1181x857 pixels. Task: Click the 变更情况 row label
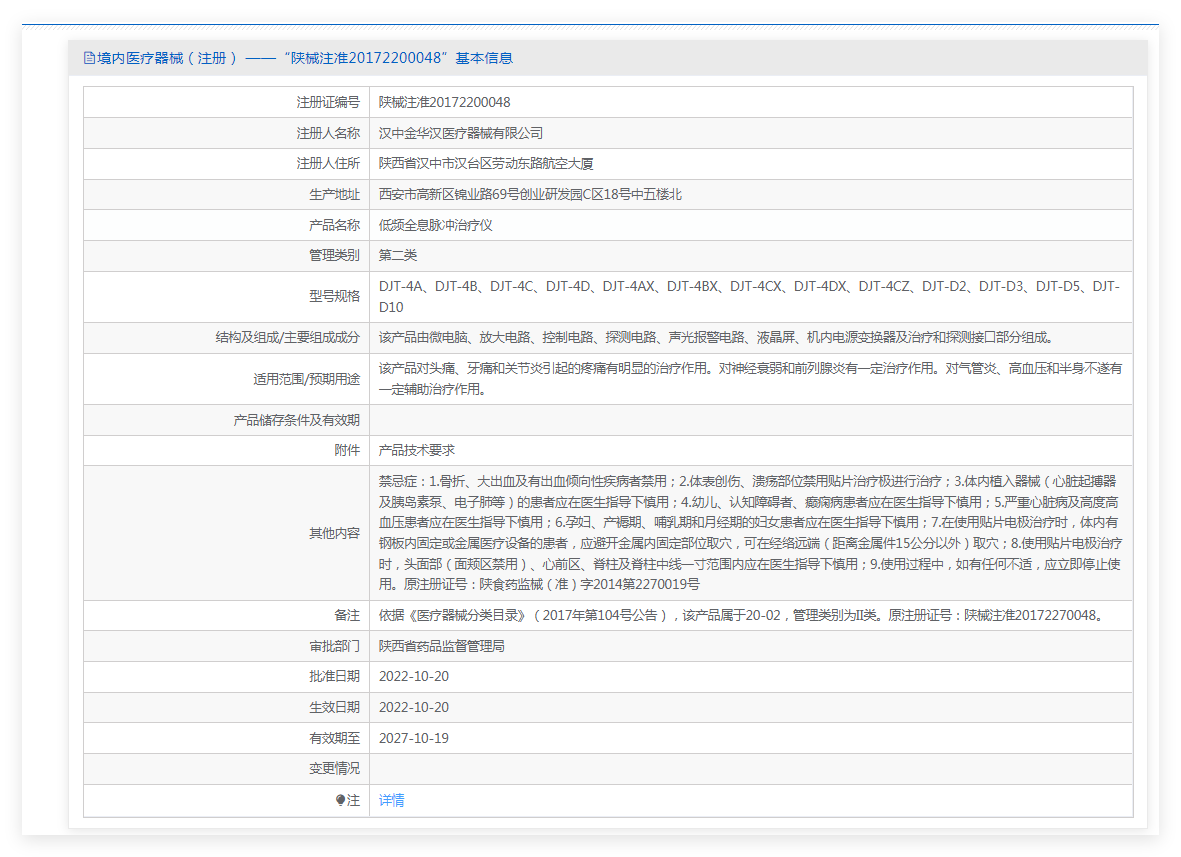(334, 768)
